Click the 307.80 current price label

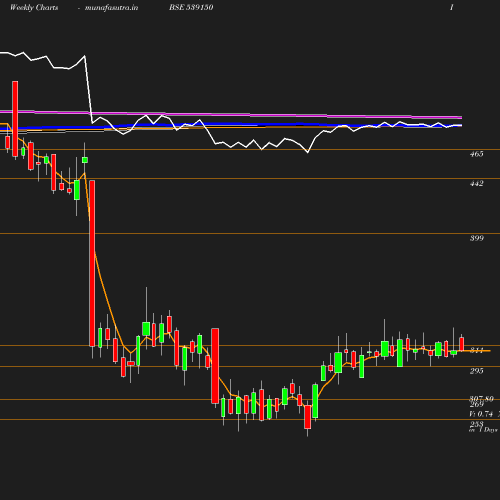[481, 399]
